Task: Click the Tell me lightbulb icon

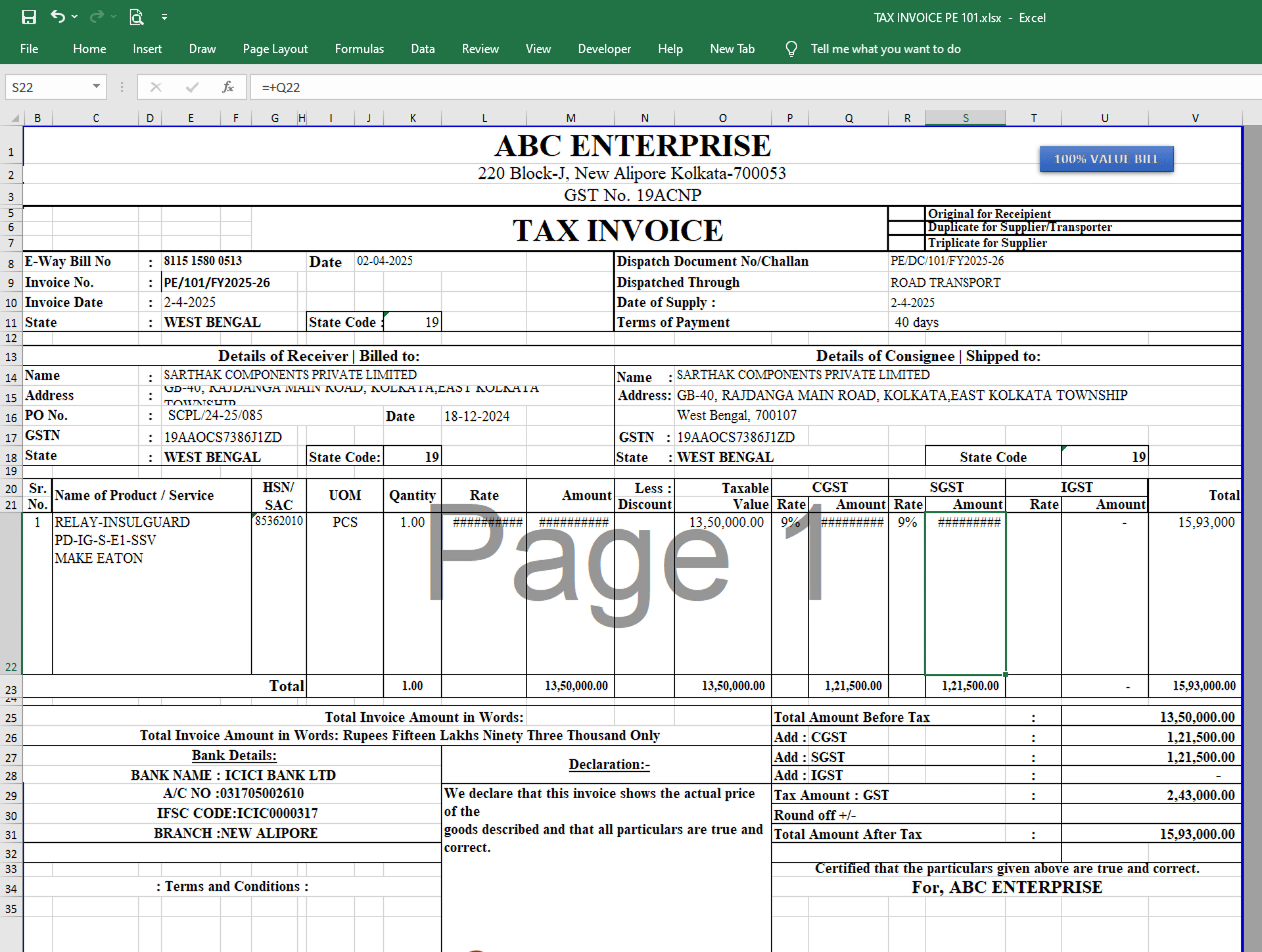Action: (x=791, y=49)
